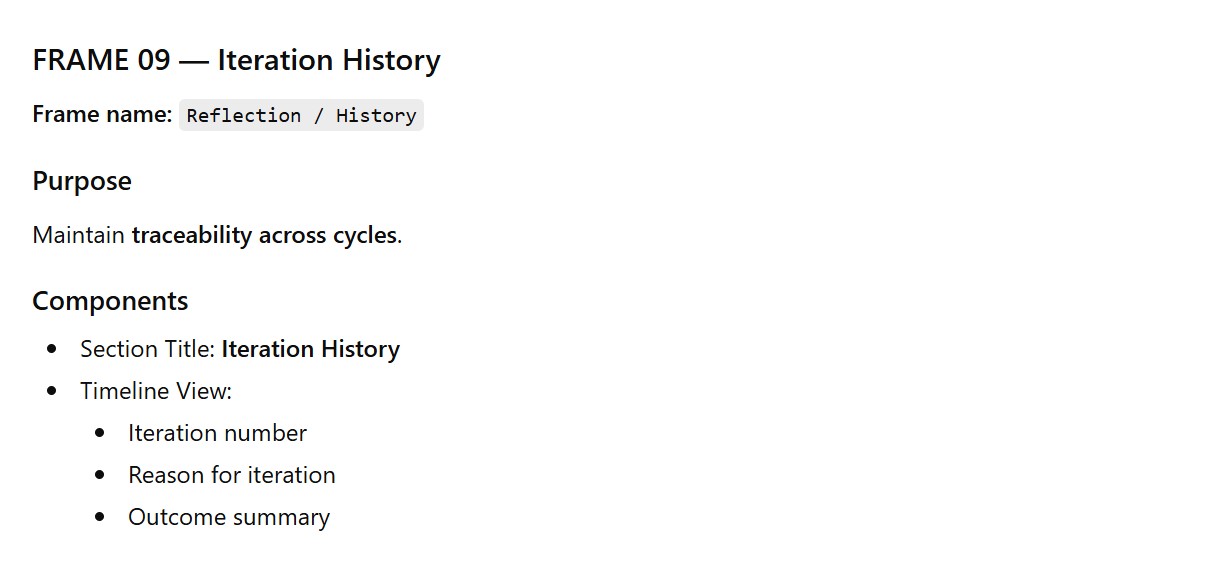Click the "Section Title:" text

pos(147,349)
